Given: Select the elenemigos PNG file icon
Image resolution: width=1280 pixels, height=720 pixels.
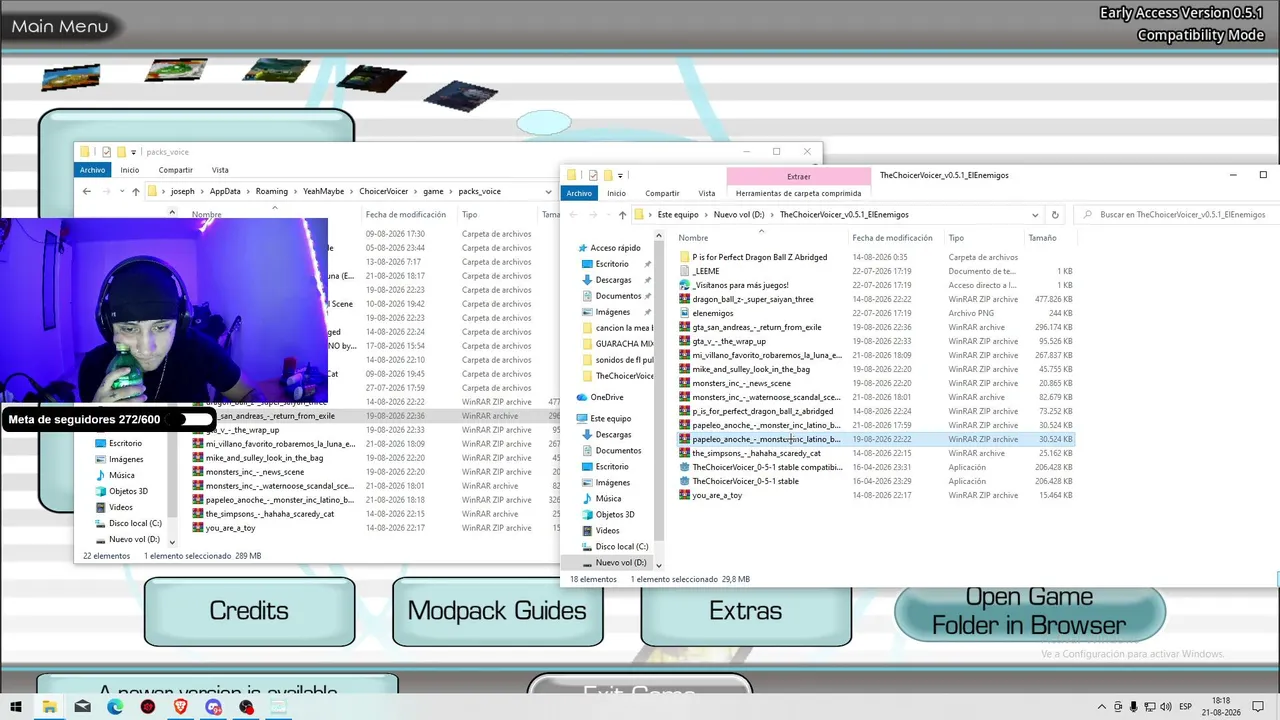Looking at the screenshot, I should 684,313.
